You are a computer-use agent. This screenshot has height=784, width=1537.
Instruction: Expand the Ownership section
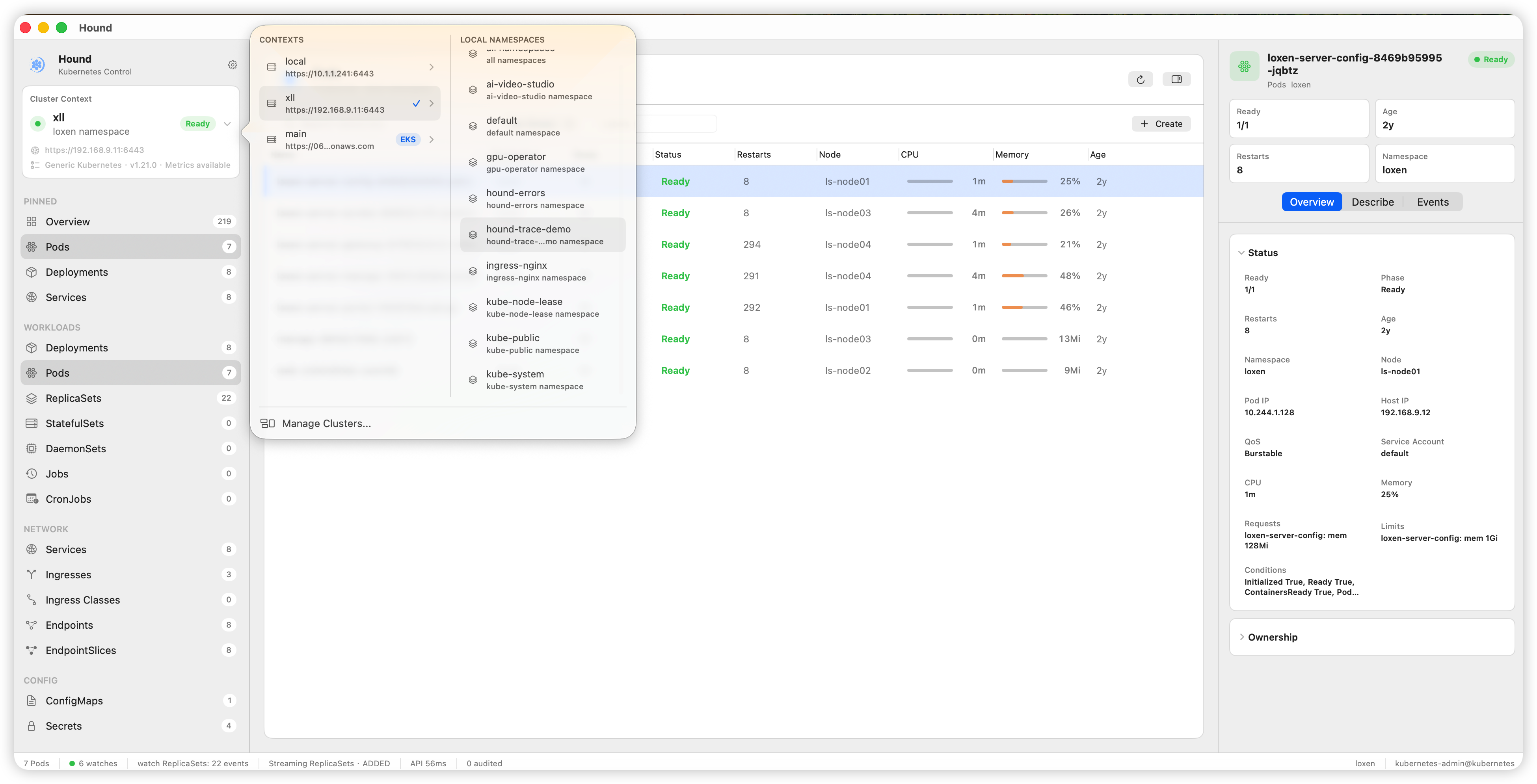coord(1241,637)
